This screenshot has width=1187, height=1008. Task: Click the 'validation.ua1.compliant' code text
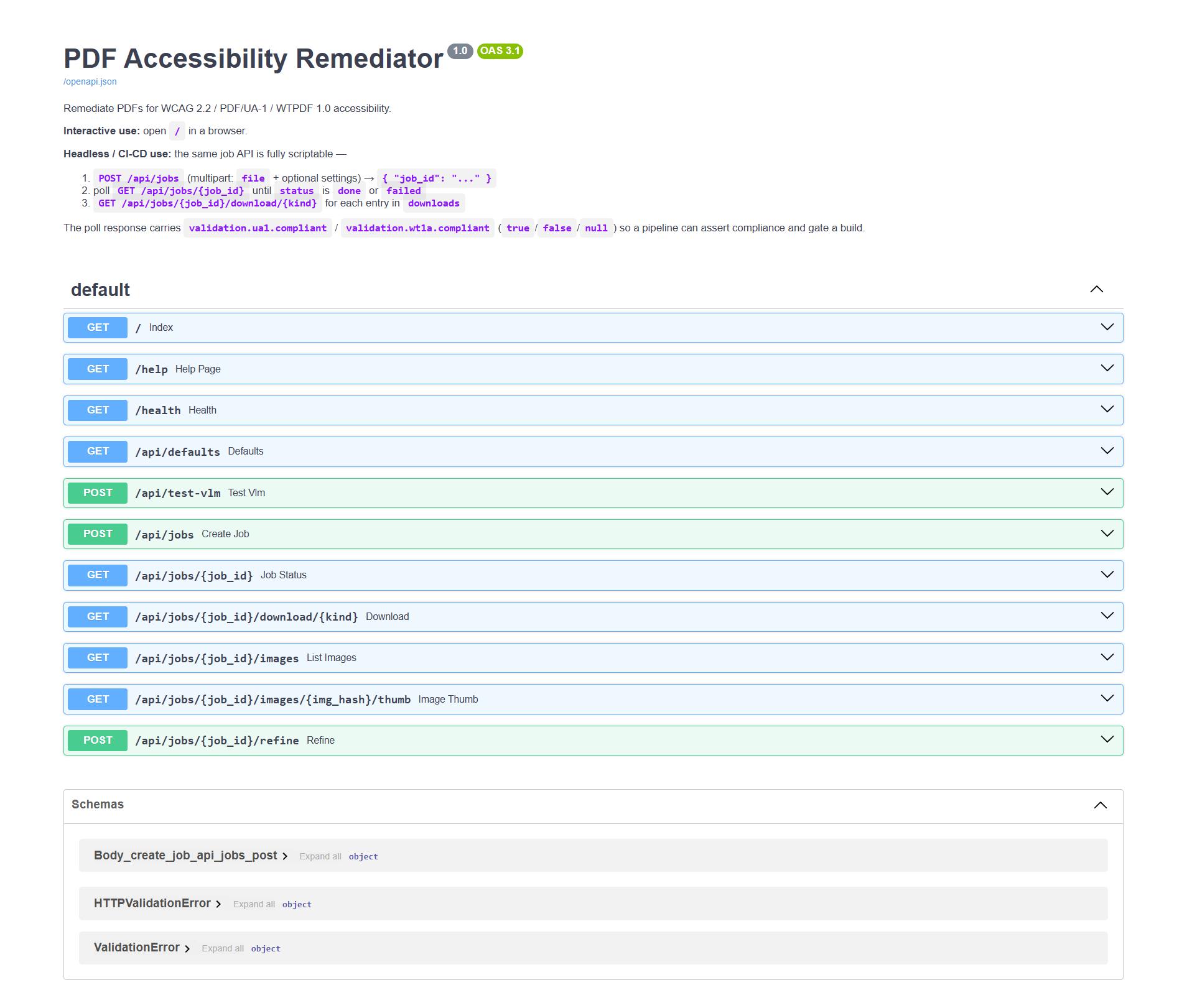pyautogui.click(x=258, y=228)
